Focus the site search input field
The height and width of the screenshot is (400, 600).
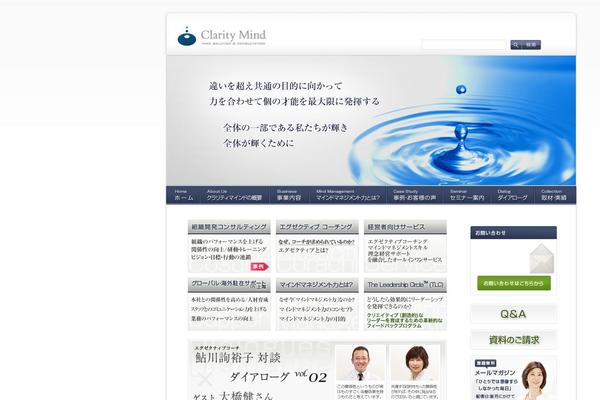[464, 45]
